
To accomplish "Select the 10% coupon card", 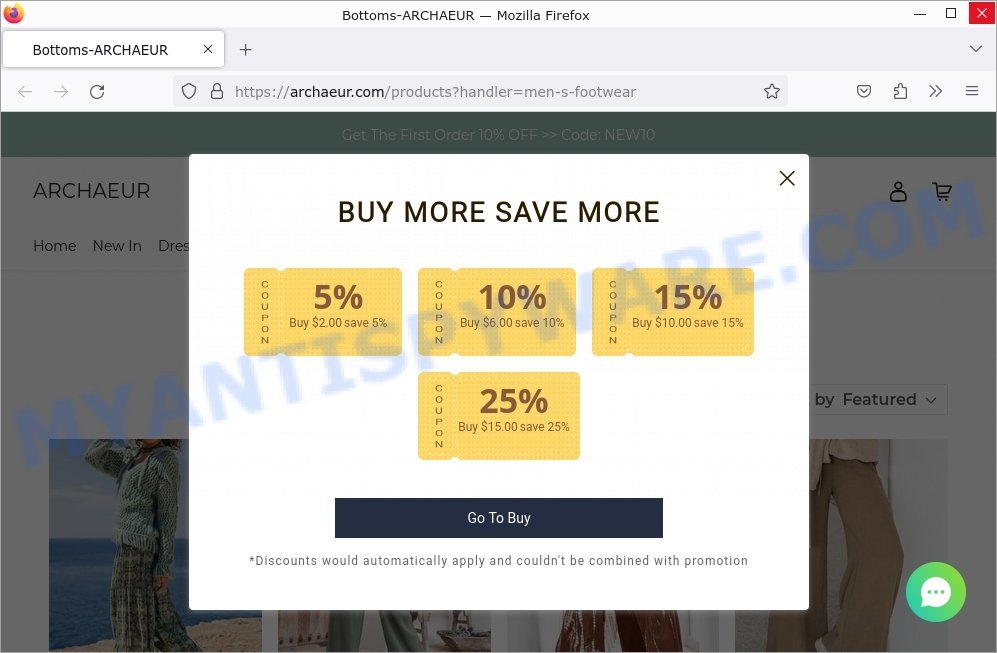I will coord(497,312).
